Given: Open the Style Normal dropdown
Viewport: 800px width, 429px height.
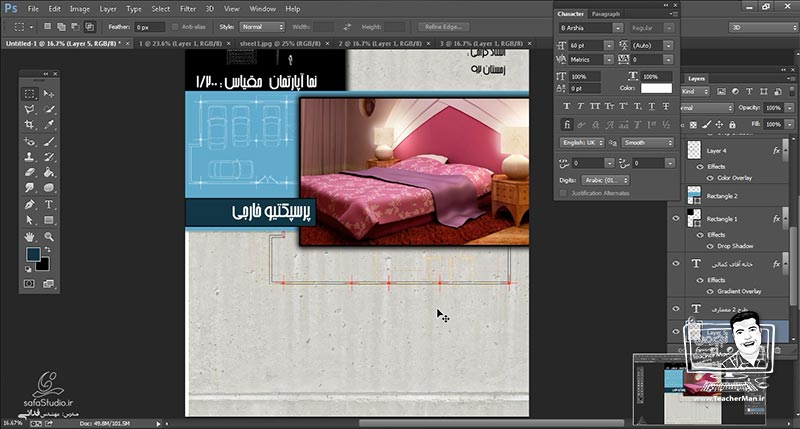Looking at the screenshot, I should pyautogui.click(x=262, y=27).
